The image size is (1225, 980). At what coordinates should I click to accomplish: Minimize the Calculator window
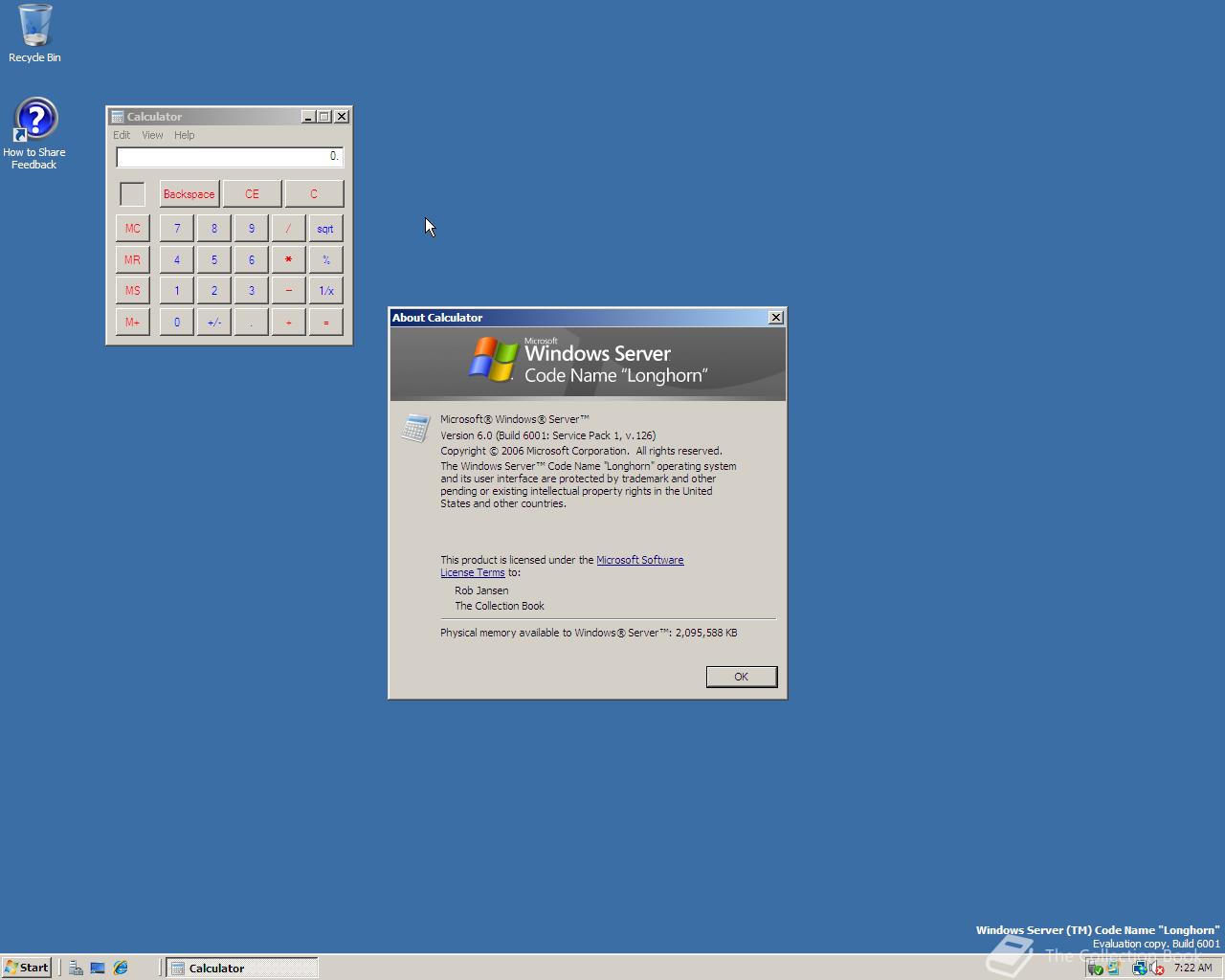click(308, 117)
